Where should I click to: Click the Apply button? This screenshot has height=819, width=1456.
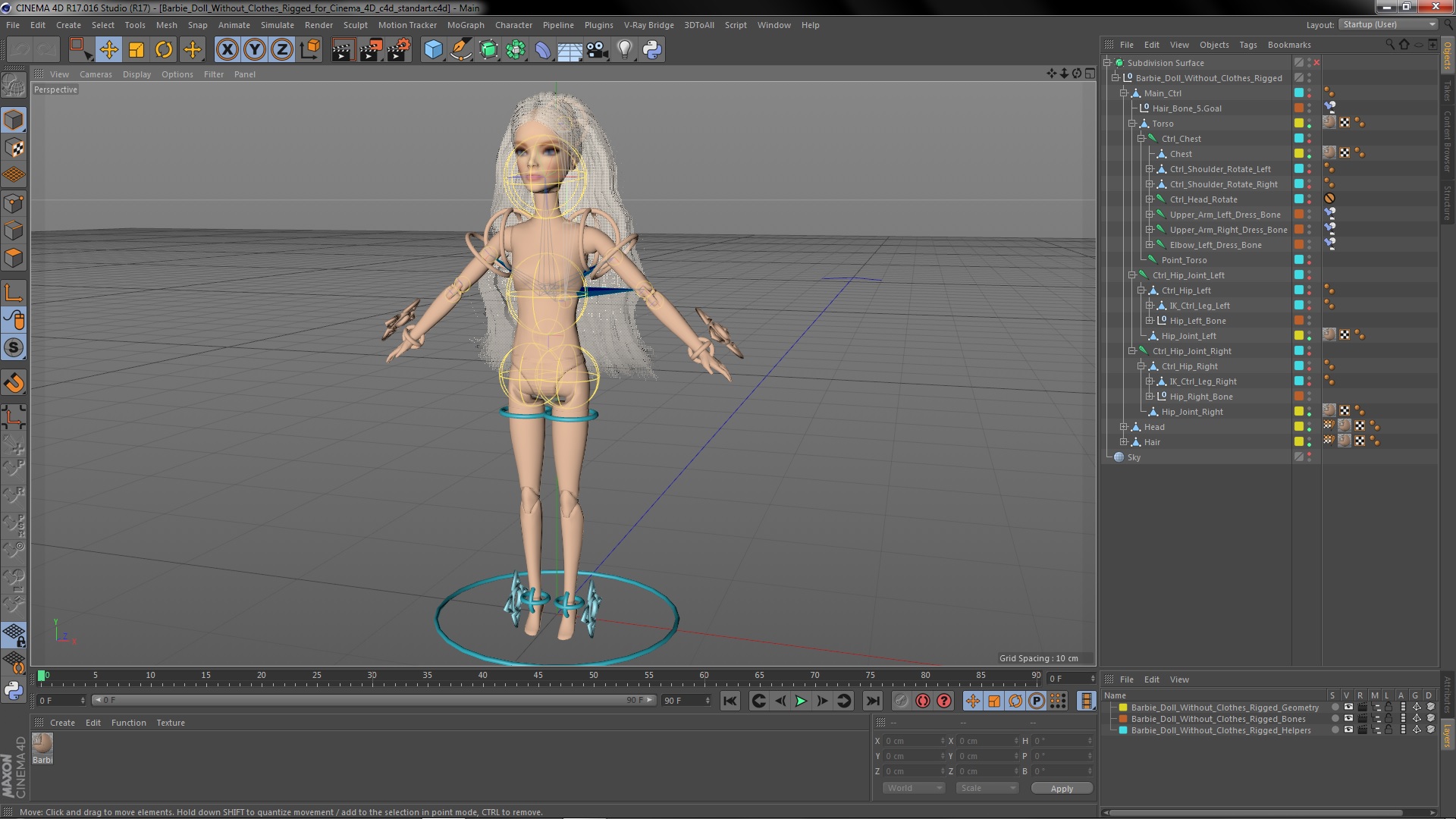pyautogui.click(x=1062, y=789)
